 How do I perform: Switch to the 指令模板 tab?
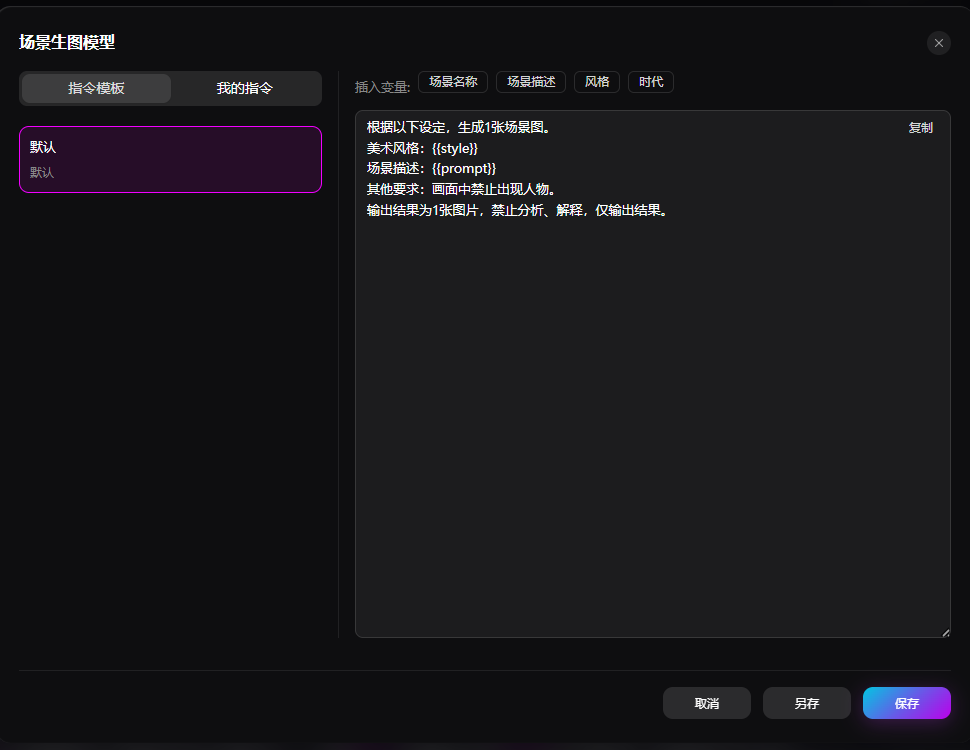[x=97, y=88]
